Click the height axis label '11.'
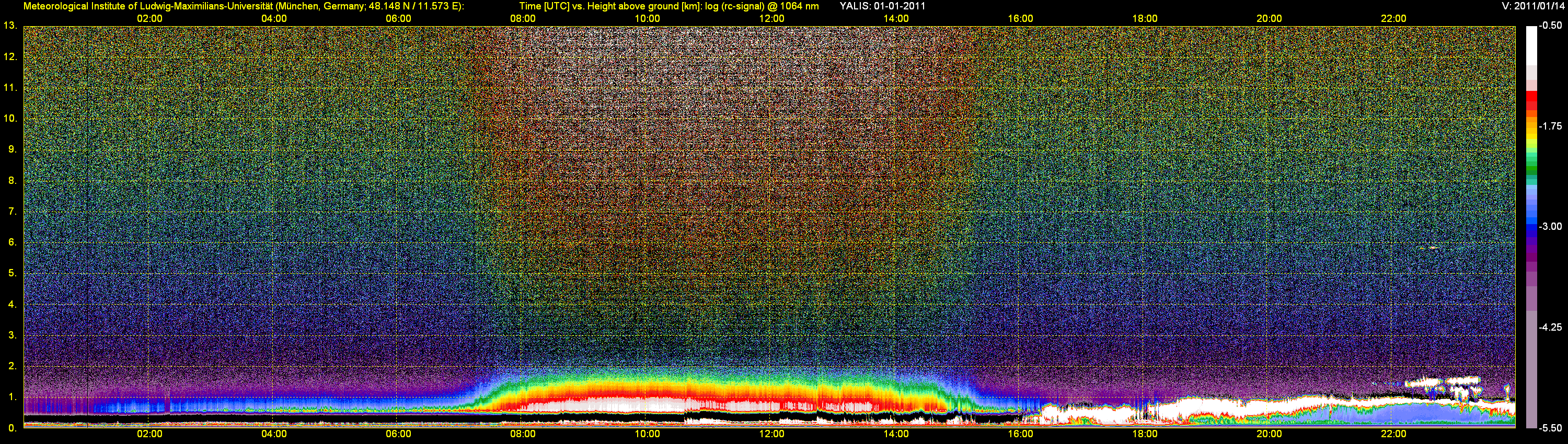 [x=10, y=88]
